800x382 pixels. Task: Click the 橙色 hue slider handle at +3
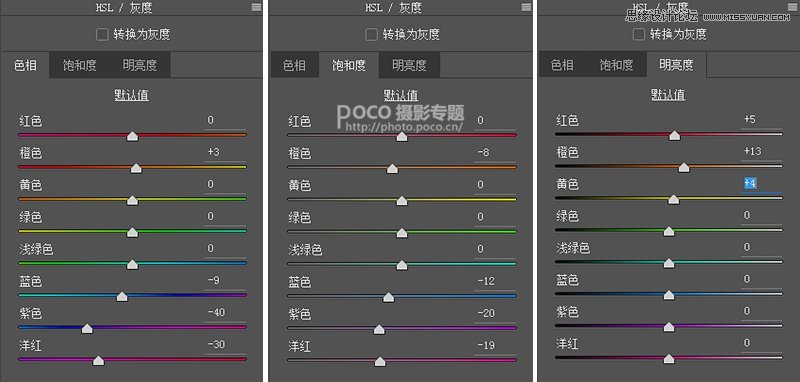[136, 168]
